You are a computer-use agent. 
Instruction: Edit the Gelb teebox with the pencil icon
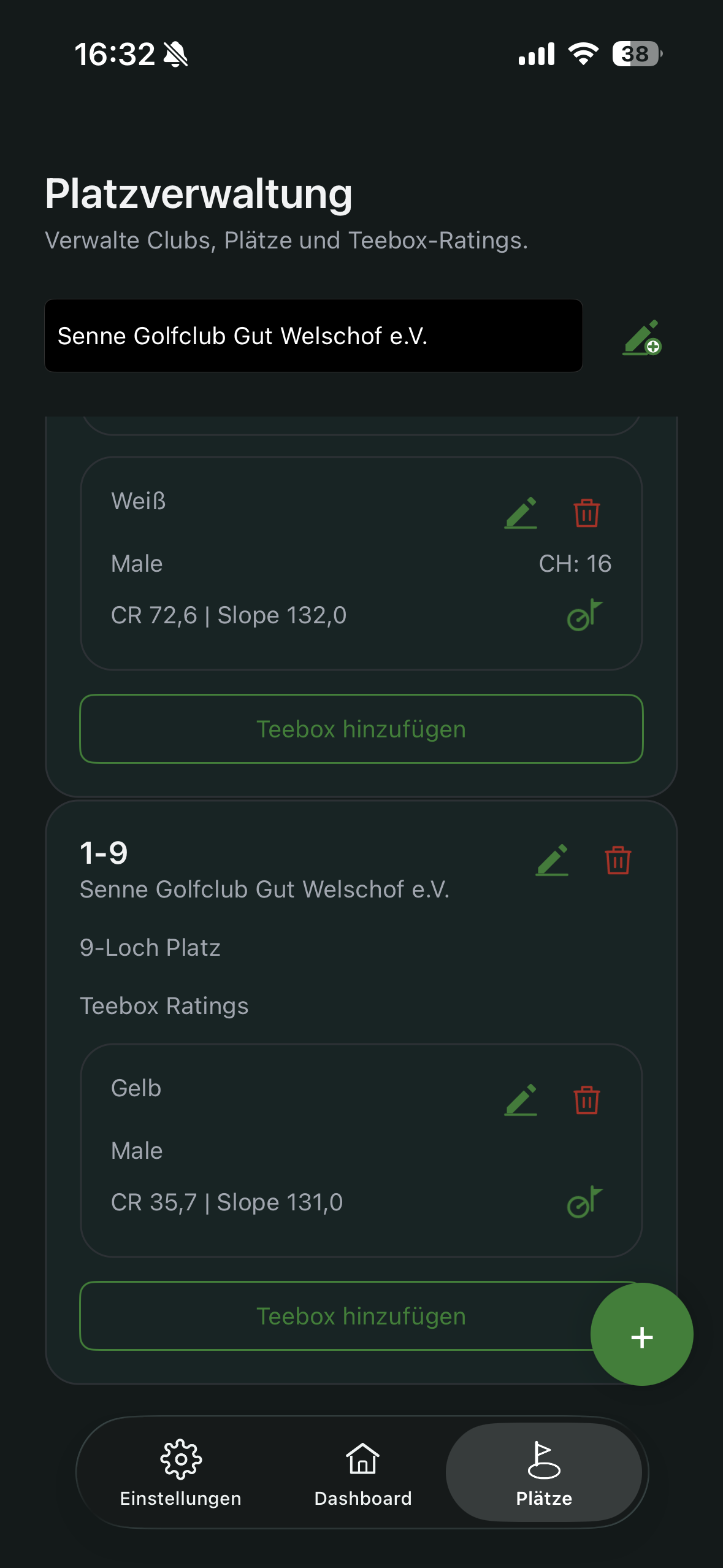[x=521, y=1100]
